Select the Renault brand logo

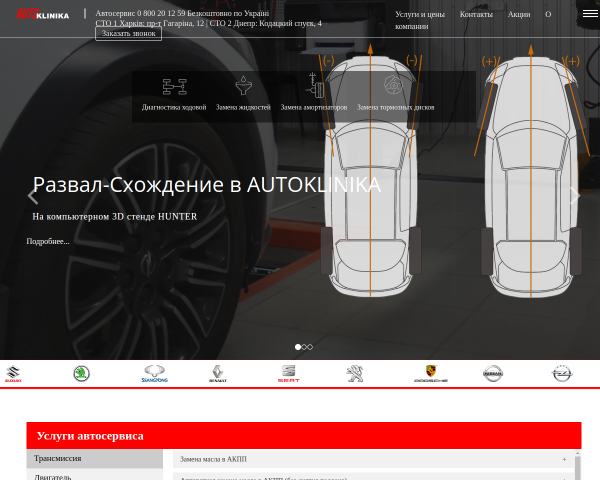click(x=218, y=374)
